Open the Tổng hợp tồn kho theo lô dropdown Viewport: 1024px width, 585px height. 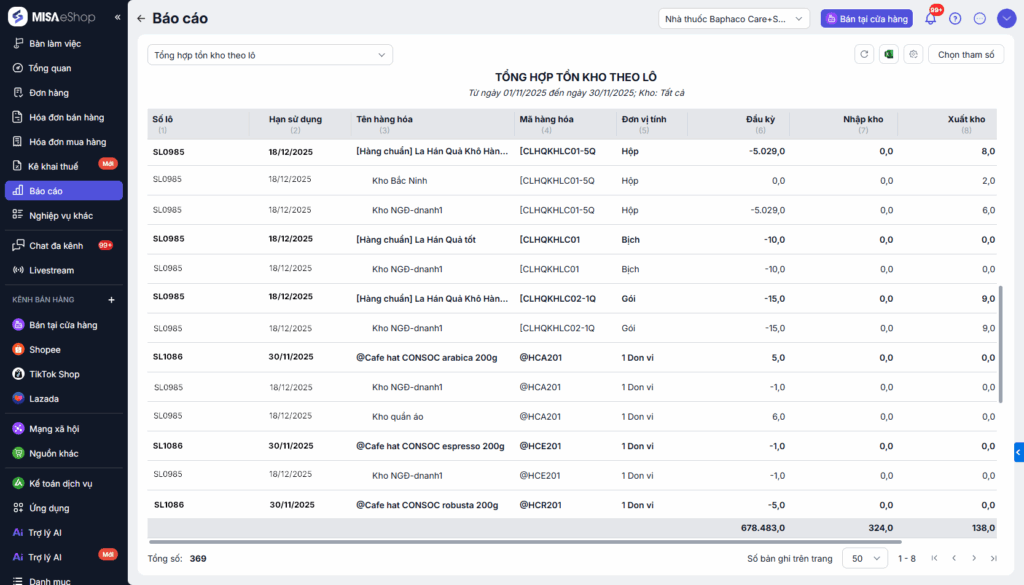tap(270, 55)
